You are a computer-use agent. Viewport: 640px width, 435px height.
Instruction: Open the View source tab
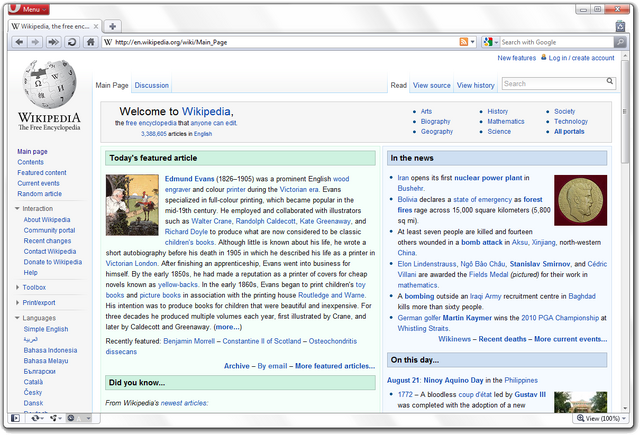pos(431,85)
